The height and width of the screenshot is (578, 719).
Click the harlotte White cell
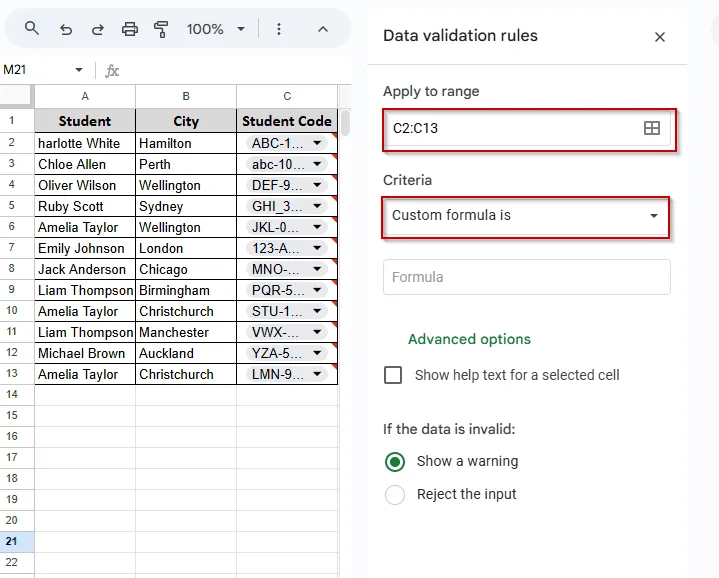pos(85,143)
